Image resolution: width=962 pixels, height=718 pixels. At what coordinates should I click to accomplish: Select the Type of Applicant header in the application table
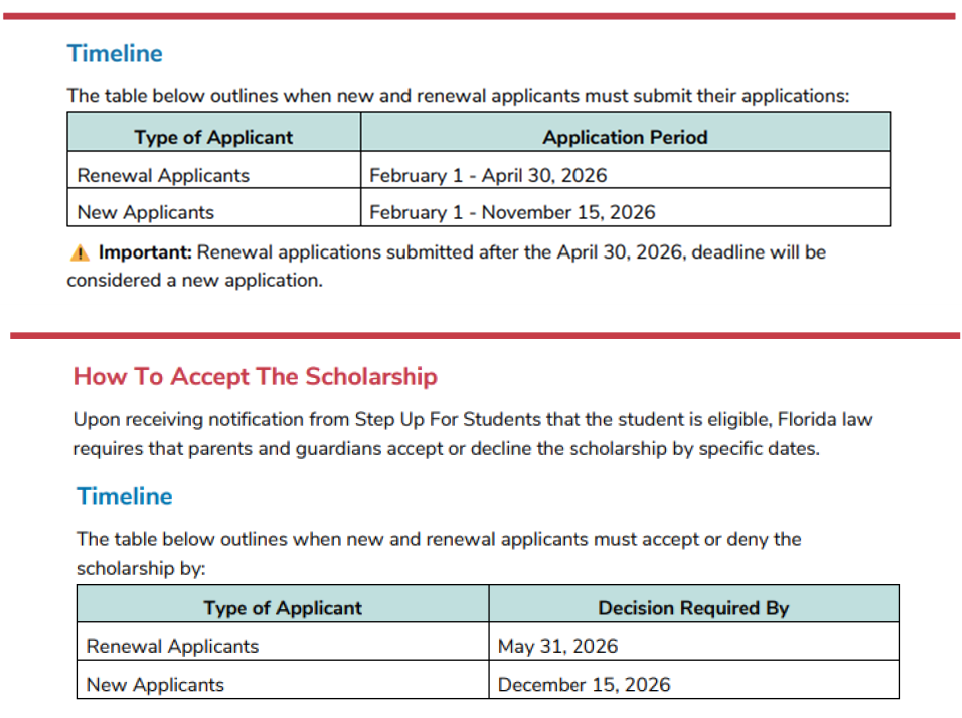click(x=214, y=138)
